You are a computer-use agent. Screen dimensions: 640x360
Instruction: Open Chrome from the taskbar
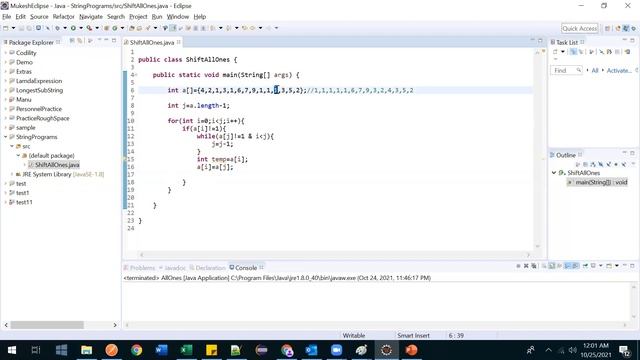pyautogui.click(x=136, y=350)
